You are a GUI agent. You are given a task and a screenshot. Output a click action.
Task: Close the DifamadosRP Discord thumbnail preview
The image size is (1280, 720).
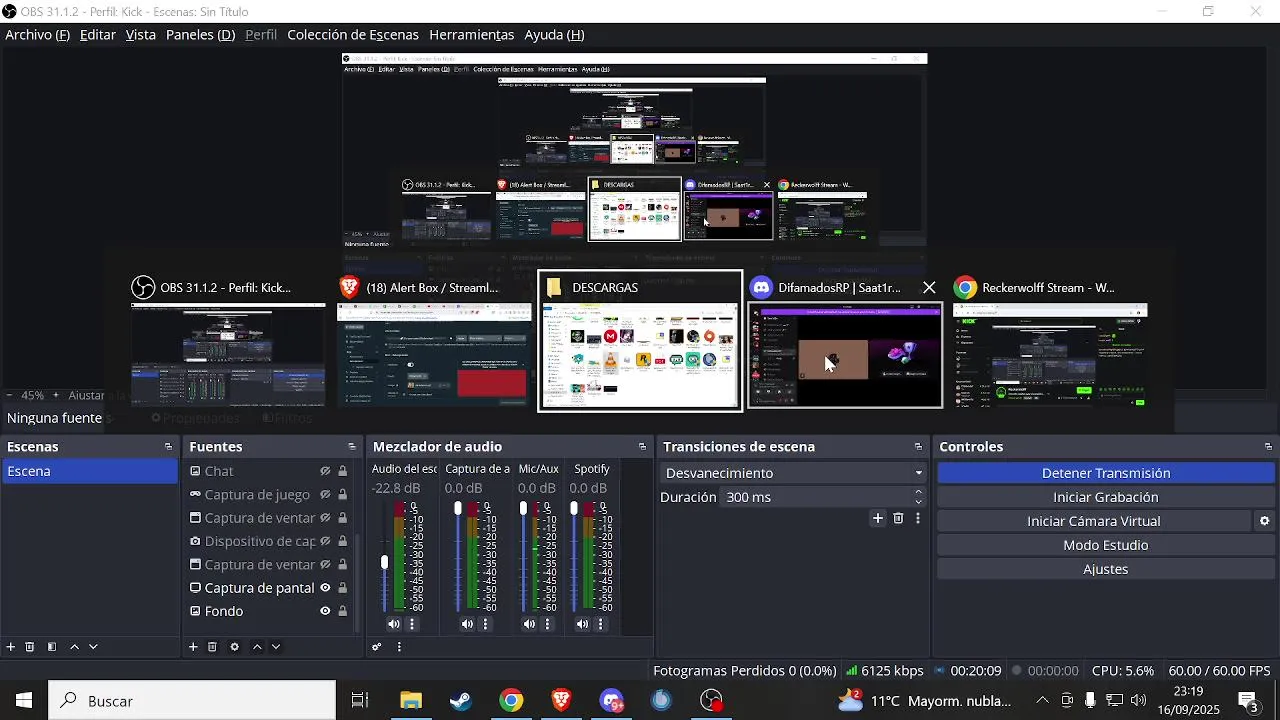929,287
